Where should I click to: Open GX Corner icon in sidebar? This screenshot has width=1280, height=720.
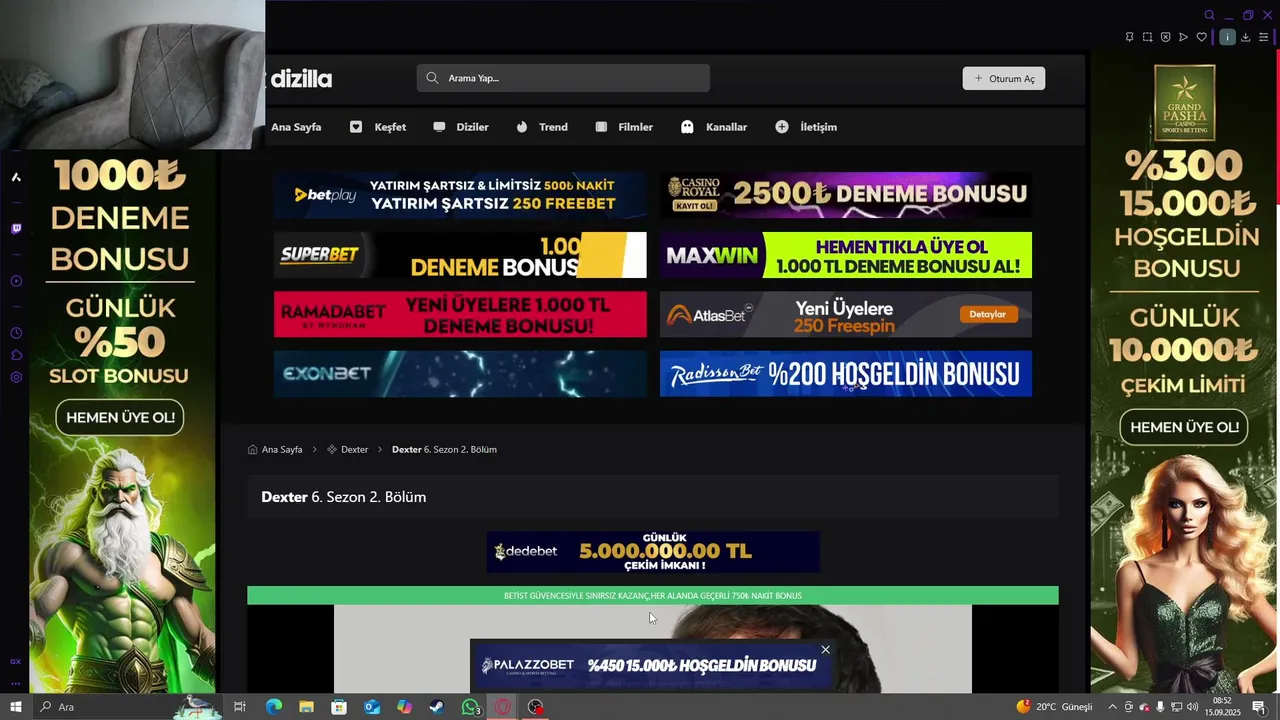pos(16,661)
